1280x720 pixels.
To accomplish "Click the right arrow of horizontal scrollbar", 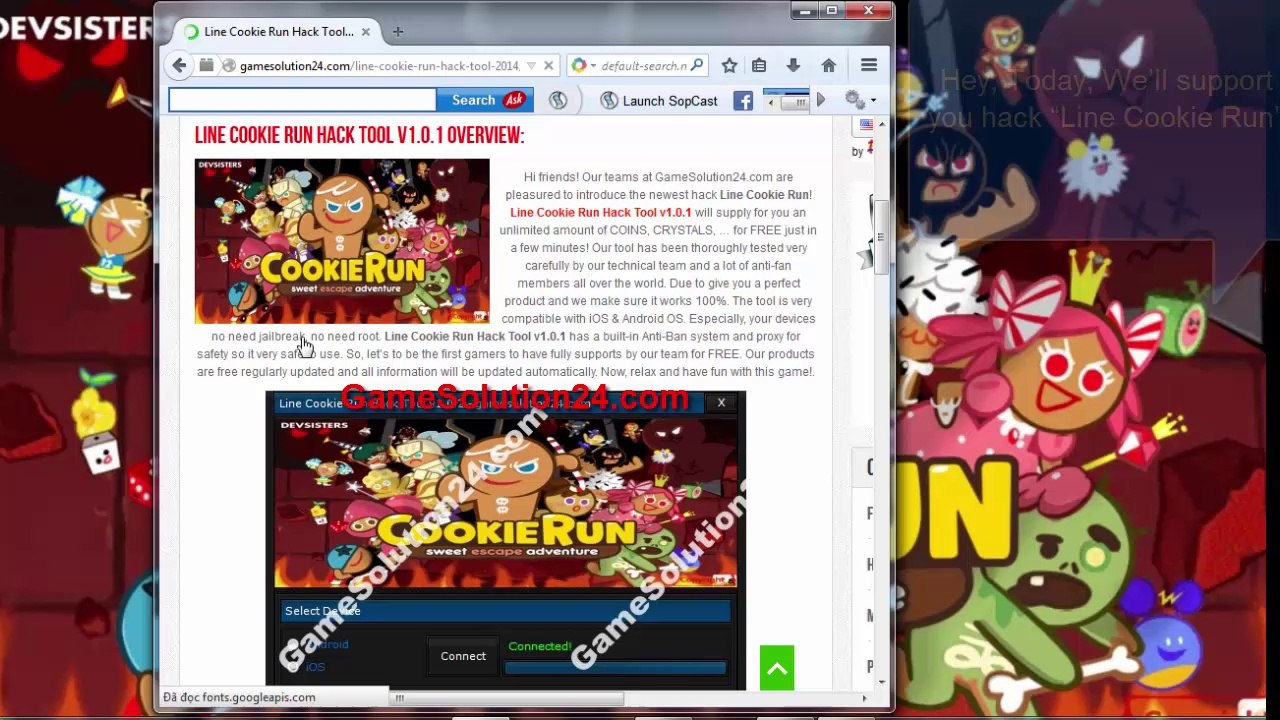I will (865, 698).
